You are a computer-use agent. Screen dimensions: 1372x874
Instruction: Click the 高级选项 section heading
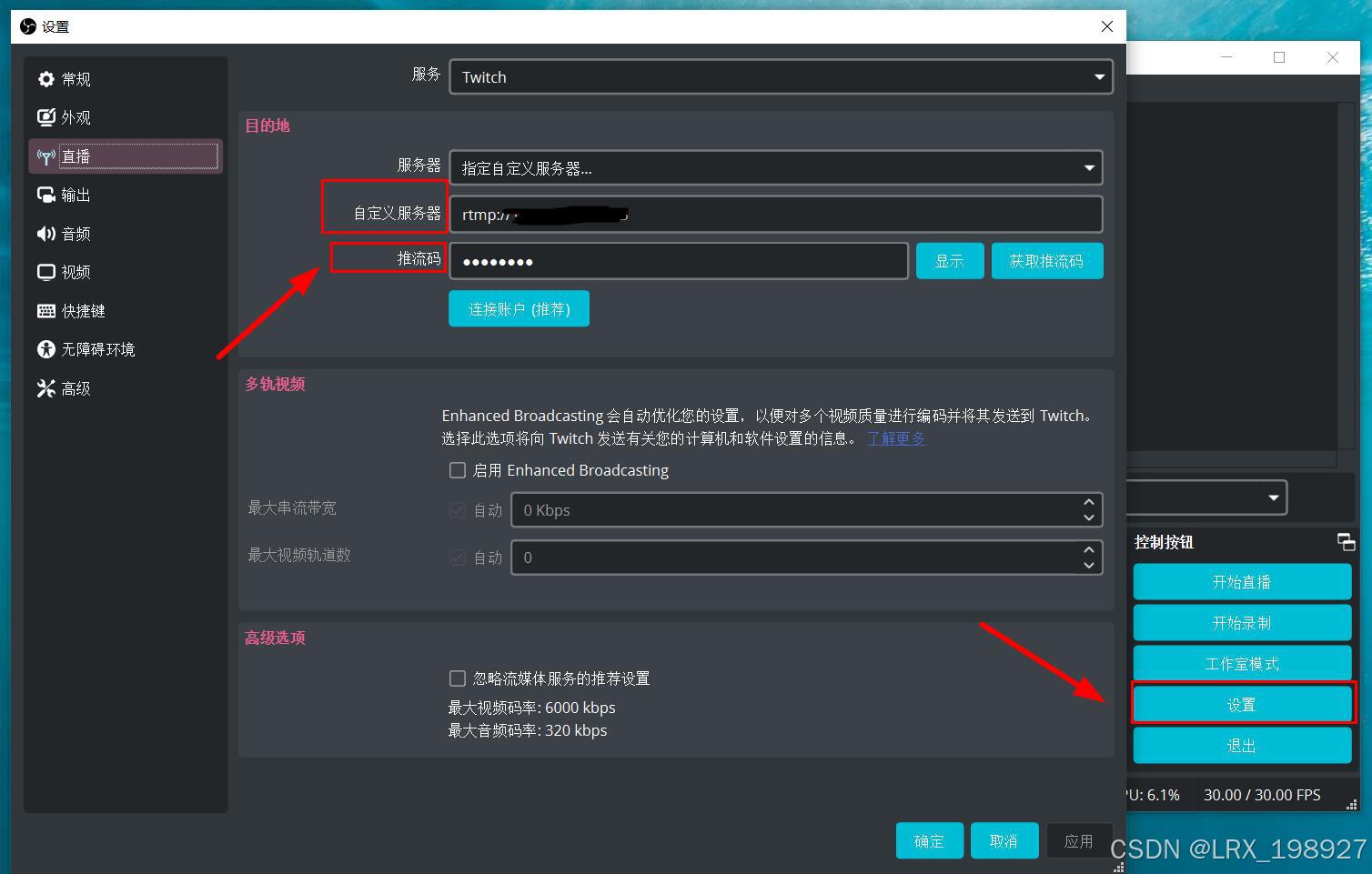(275, 638)
